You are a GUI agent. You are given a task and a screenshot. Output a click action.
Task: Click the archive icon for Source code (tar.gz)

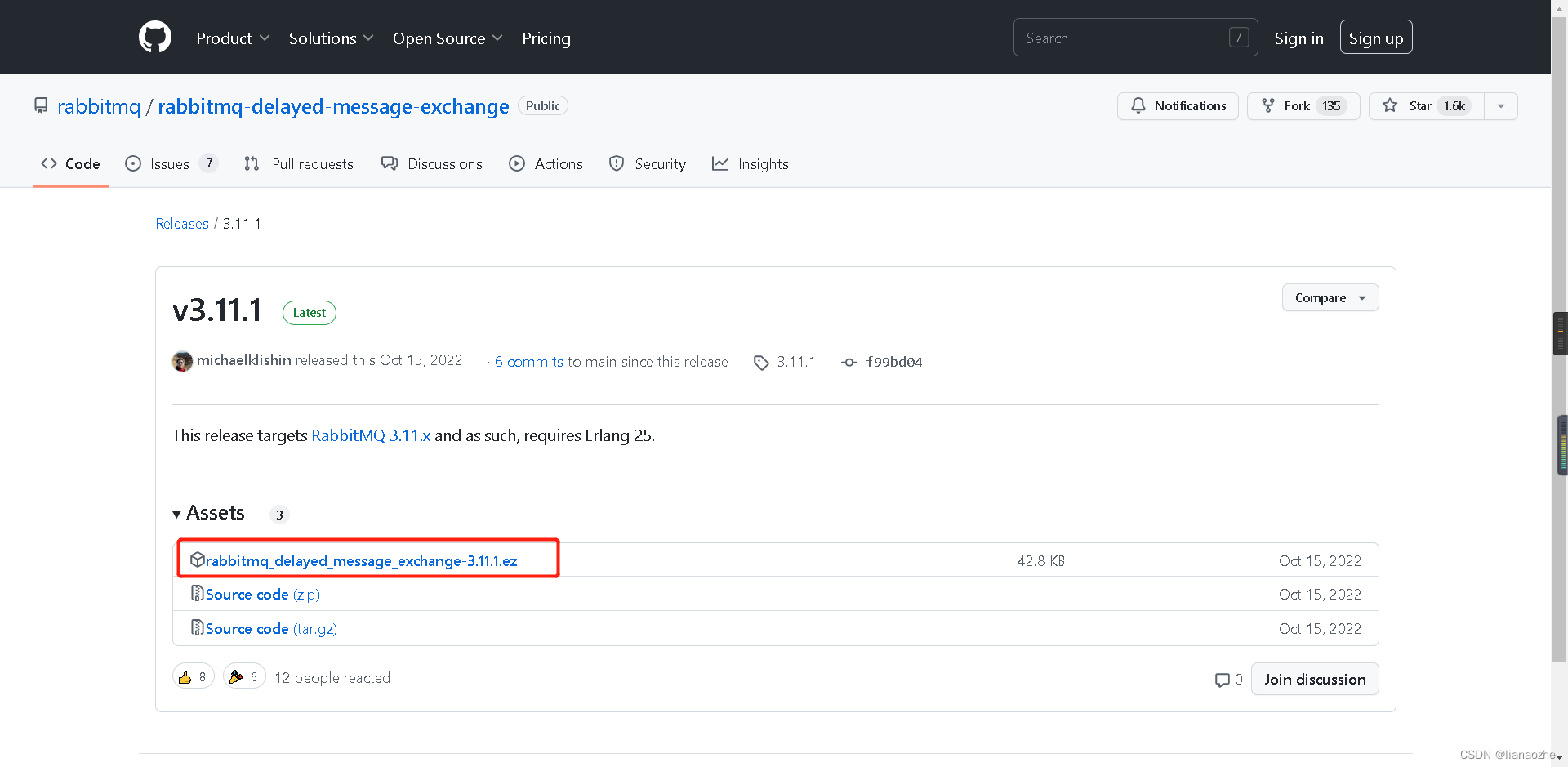point(197,627)
